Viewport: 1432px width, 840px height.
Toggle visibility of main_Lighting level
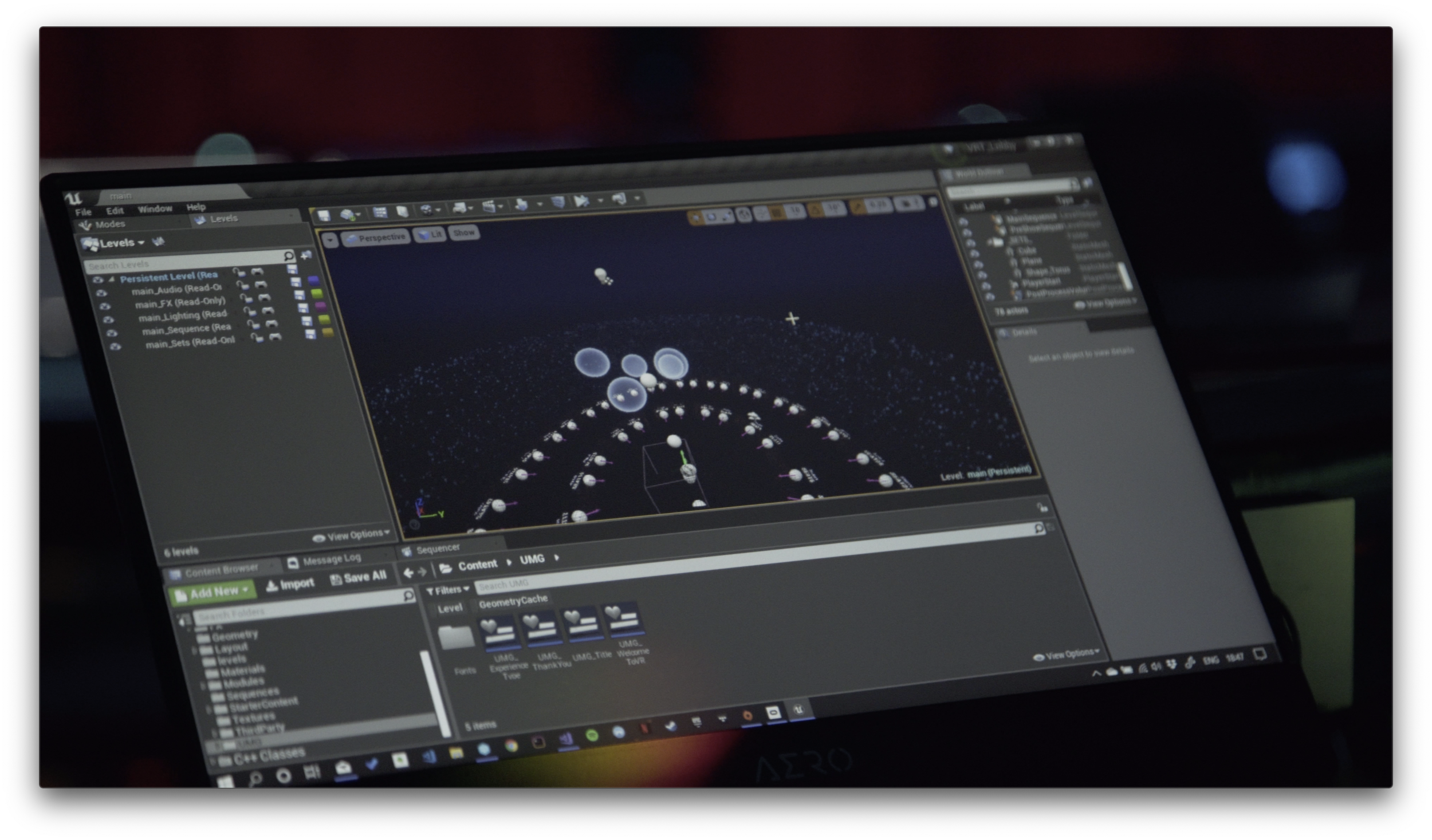(x=109, y=320)
